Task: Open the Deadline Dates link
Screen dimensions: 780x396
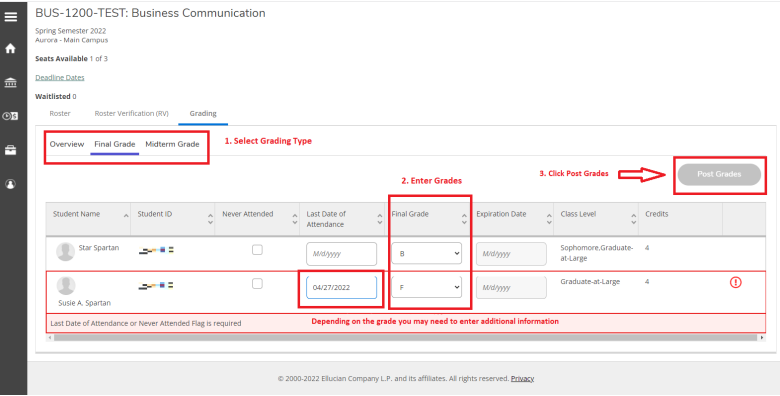Action: [60, 78]
